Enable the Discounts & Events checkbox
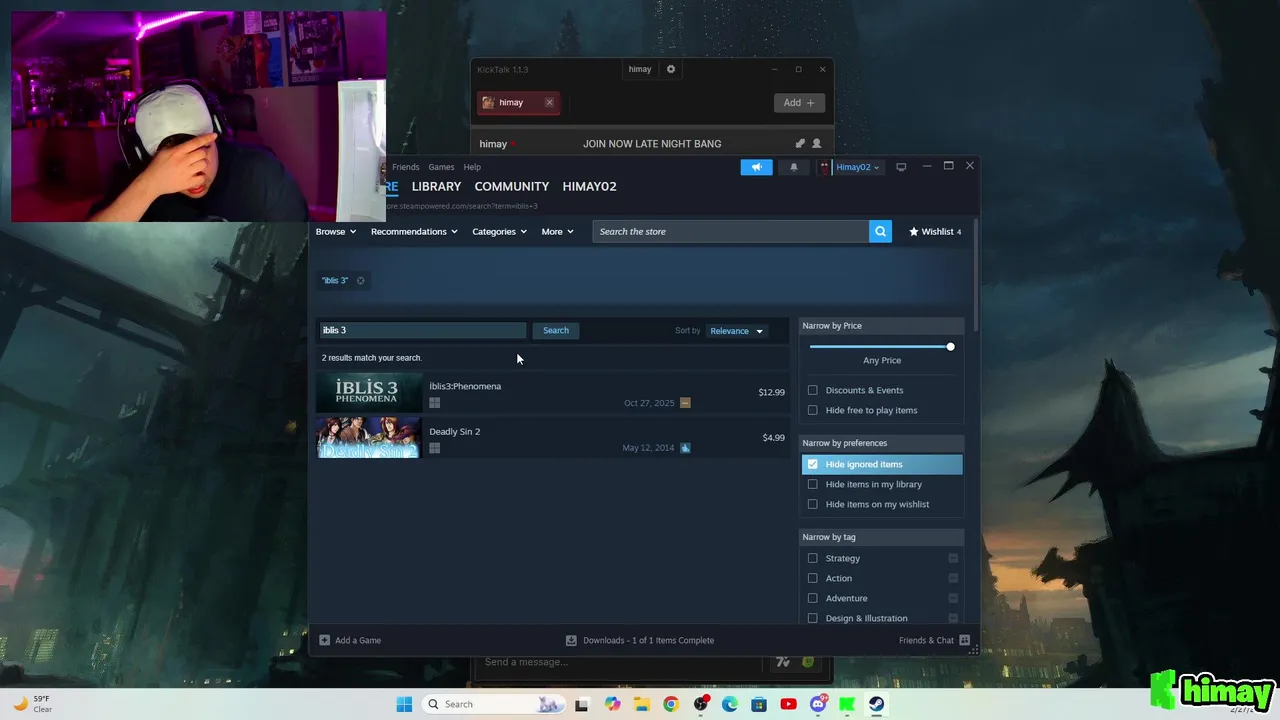This screenshot has height=720, width=1280. (x=812, y=390)
